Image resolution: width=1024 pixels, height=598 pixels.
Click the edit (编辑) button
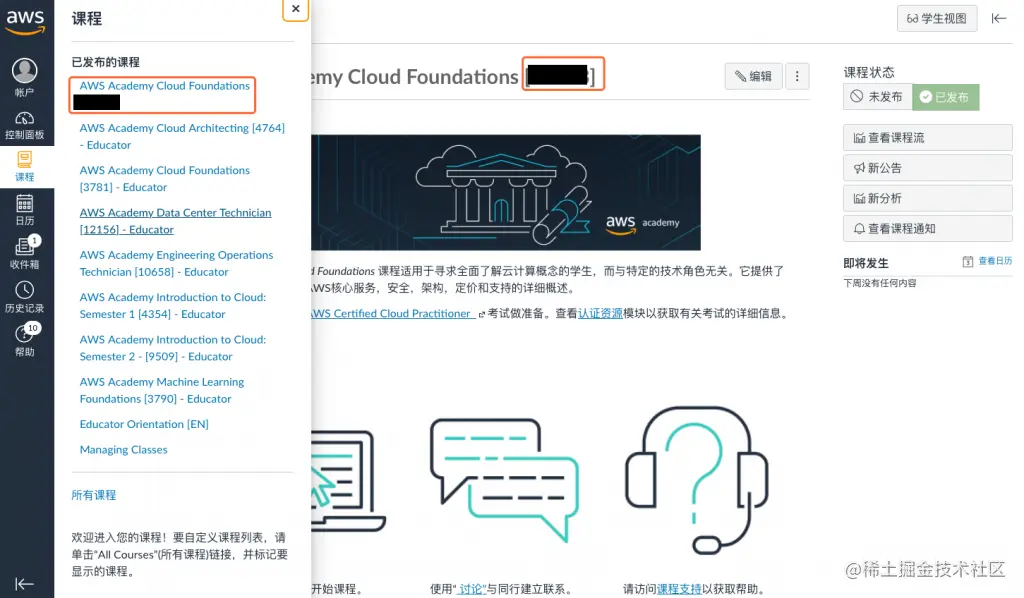[752, 76]
